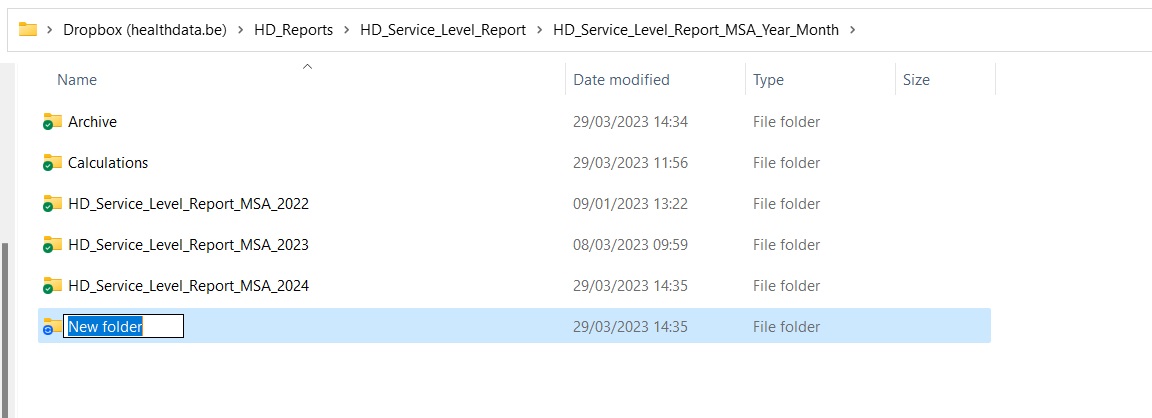Expand chevron after HD_Reports breadcrumb

[347, 30]
